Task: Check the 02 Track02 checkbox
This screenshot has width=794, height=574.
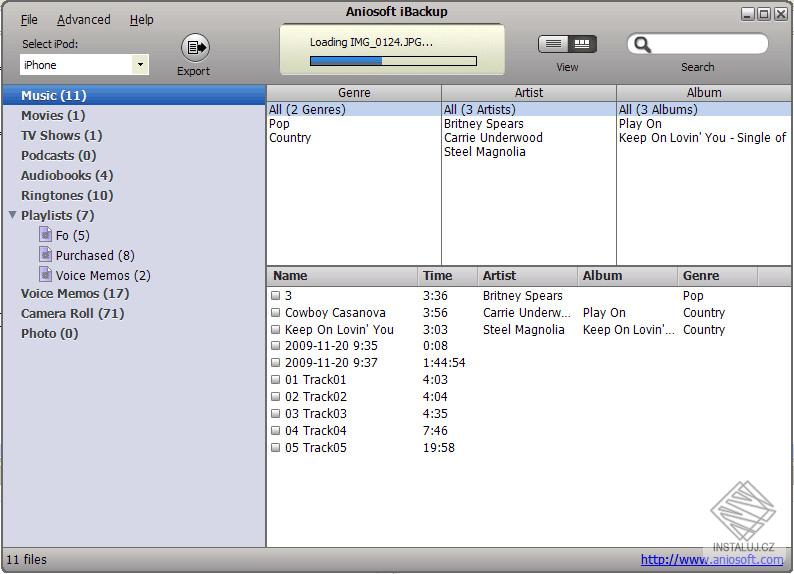Action: [x=275, y=396]
